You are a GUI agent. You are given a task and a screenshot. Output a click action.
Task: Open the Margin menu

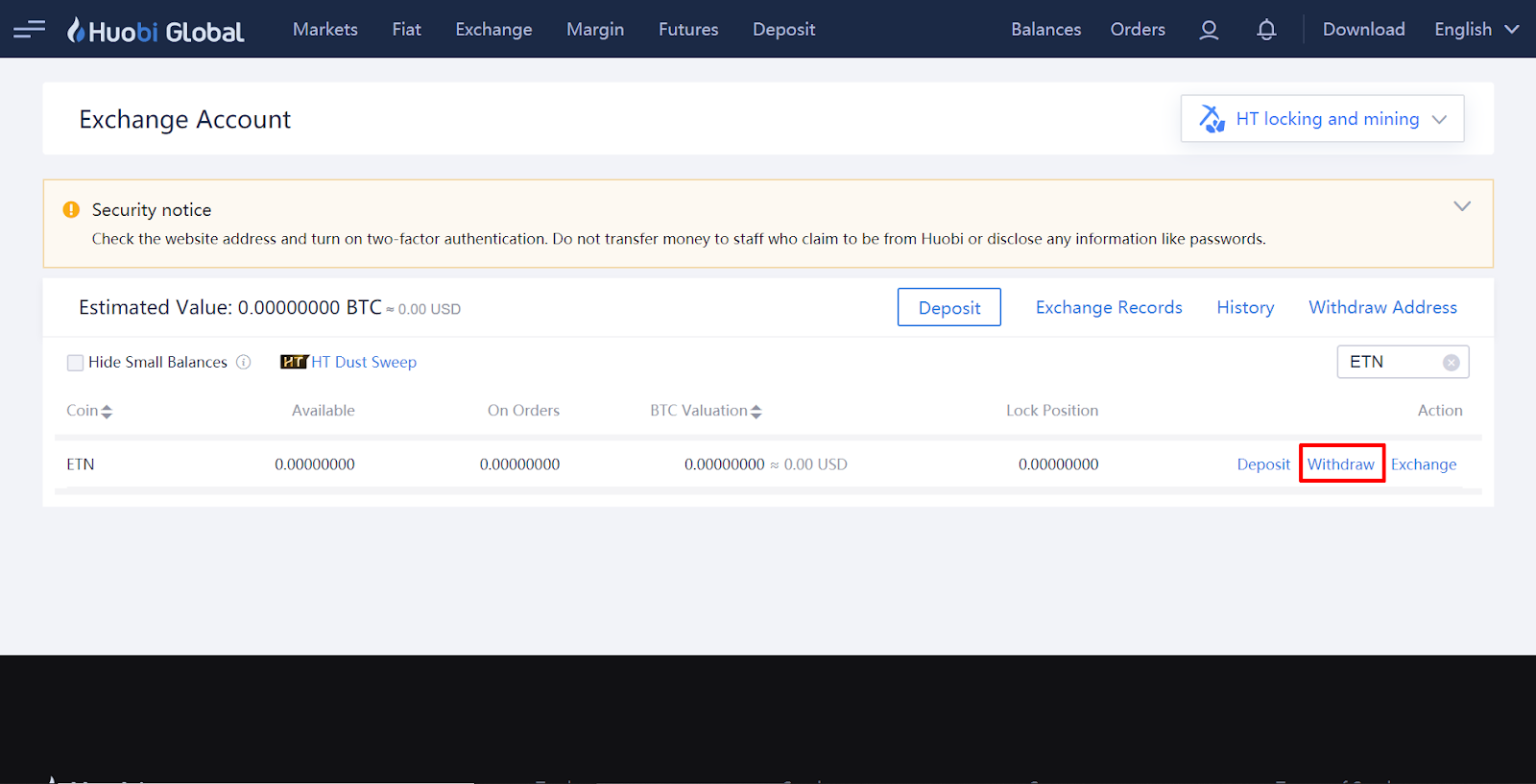click(595, 30)
